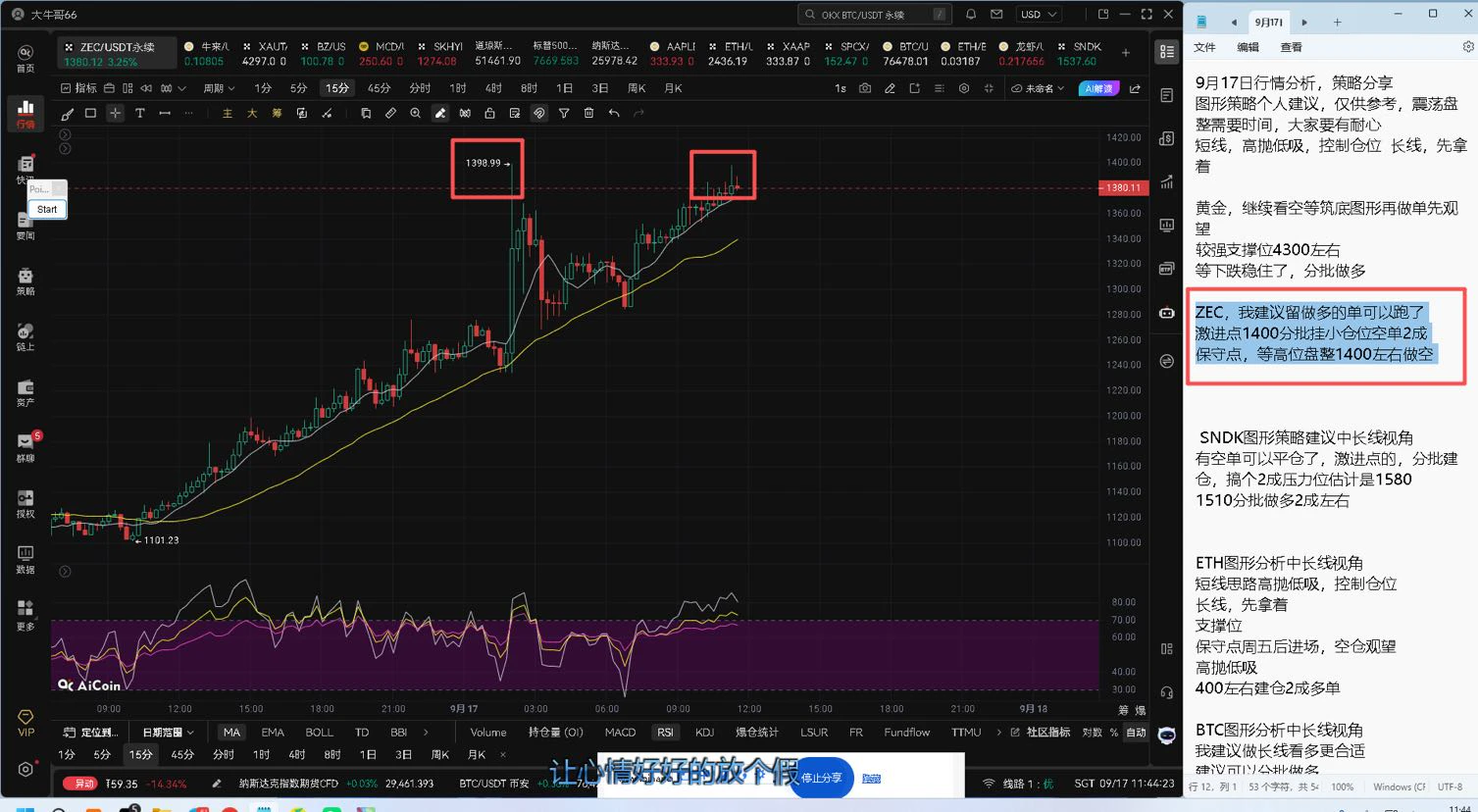Expand the 周期 period dropdown
This screenshot has width=1478, height=812.
point(219,88)
